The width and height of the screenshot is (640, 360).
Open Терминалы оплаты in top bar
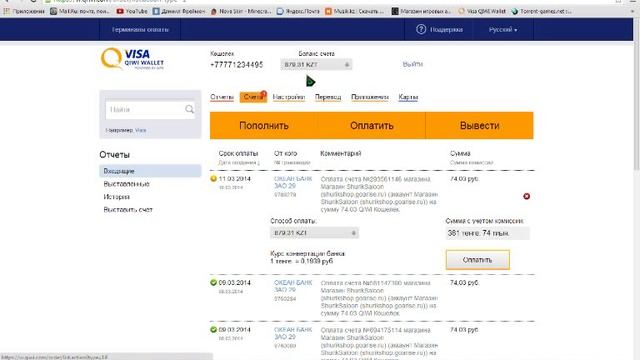[140, 29]
